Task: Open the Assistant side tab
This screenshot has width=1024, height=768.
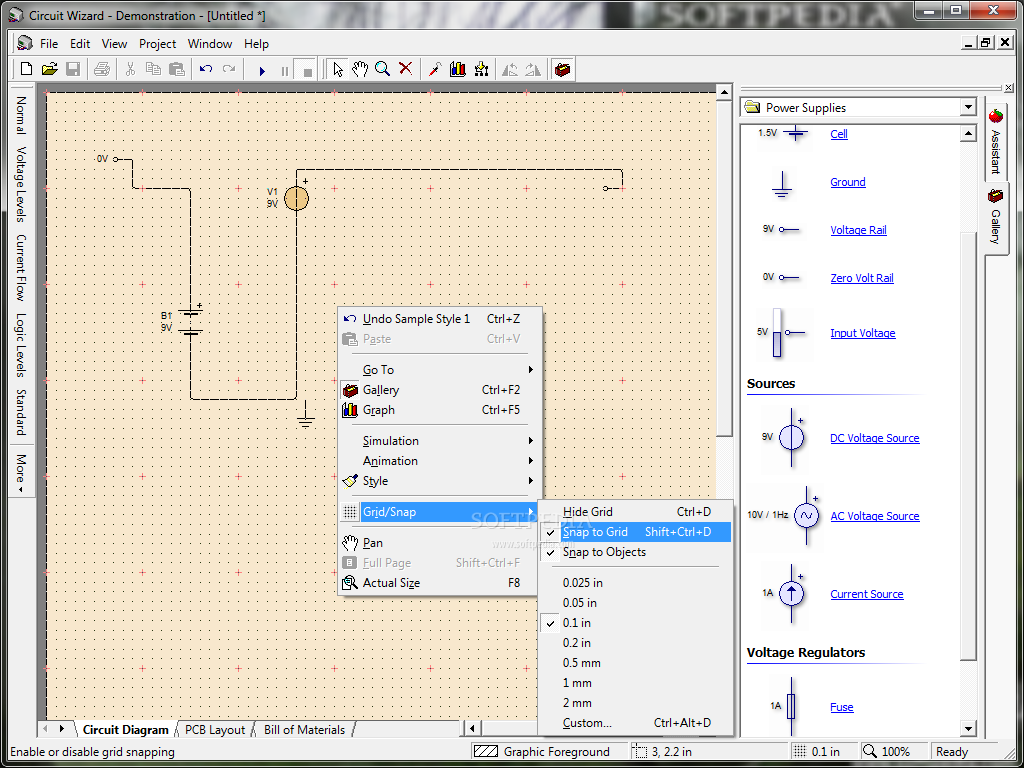Action: [x=995, y=142]
